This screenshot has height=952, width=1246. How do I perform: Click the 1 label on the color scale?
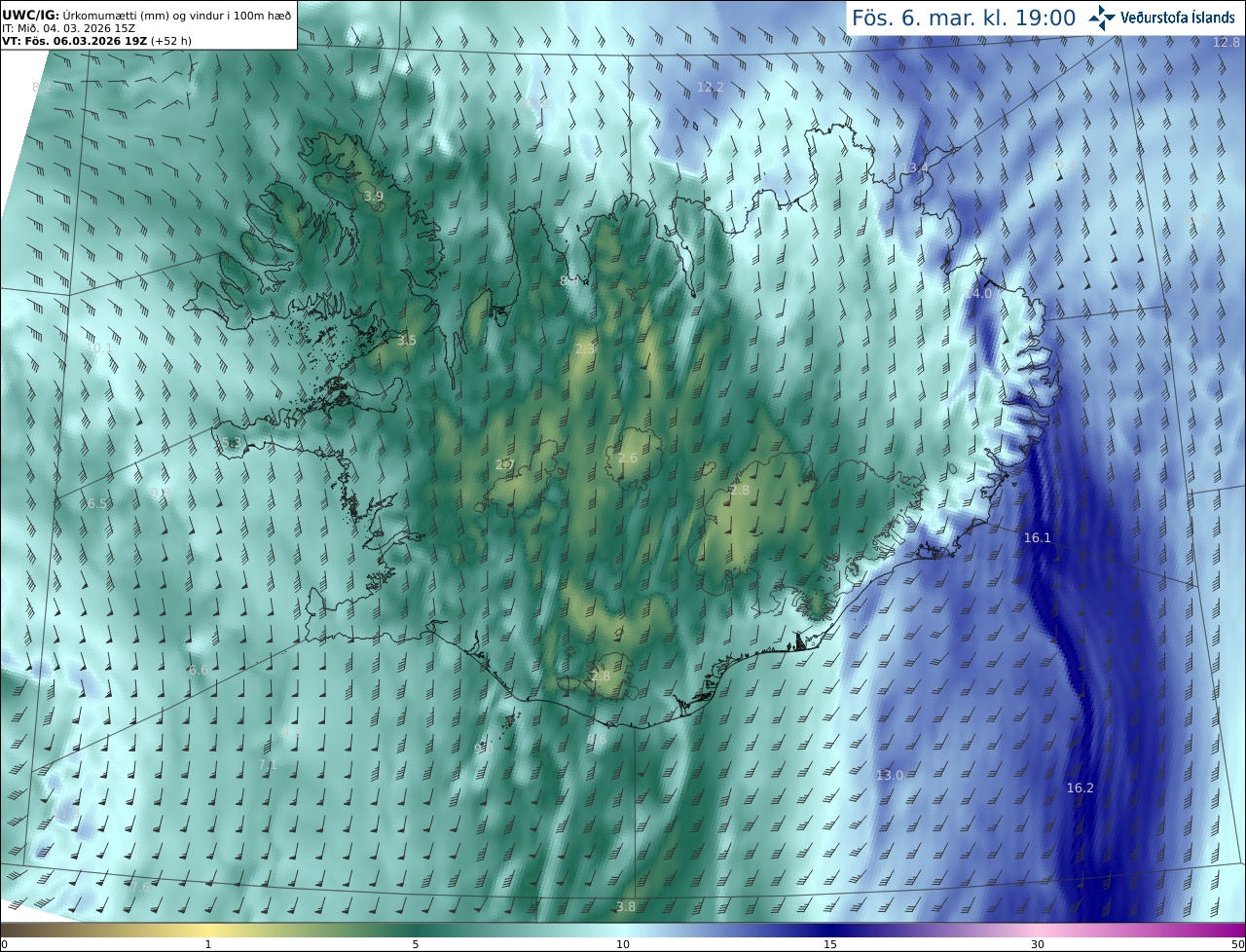pos(208,944)
